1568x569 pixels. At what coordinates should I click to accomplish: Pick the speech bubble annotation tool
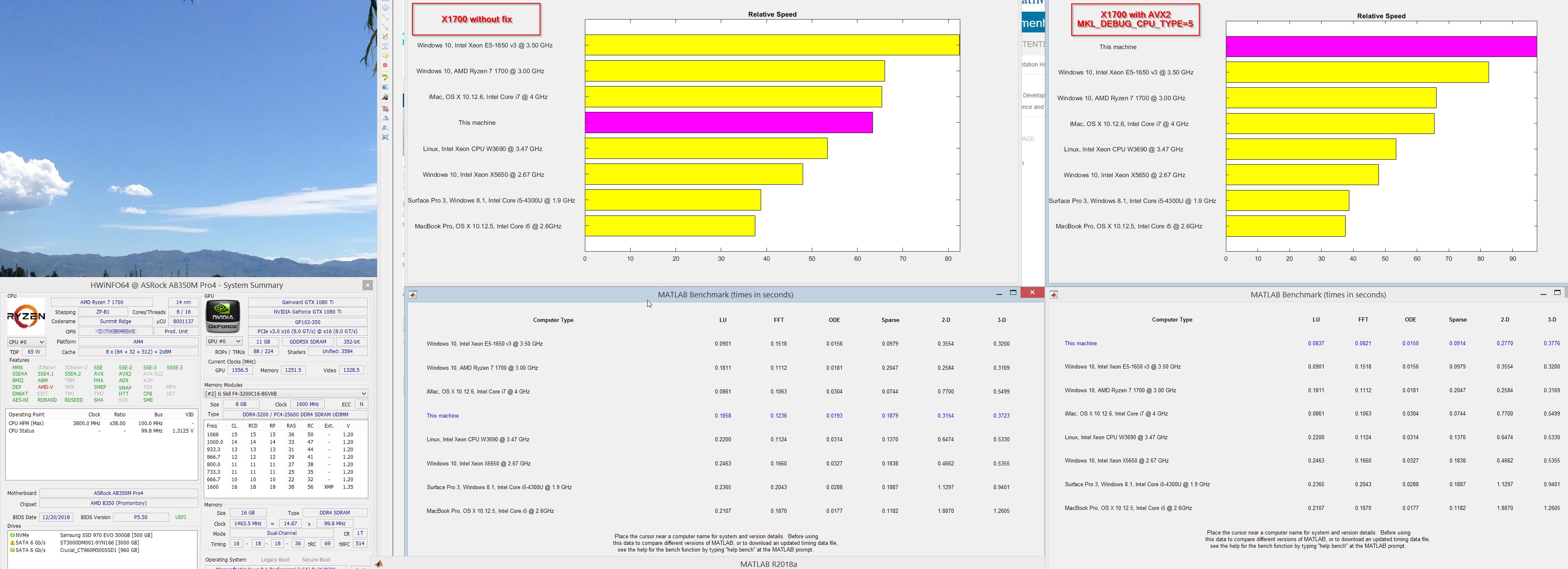tap(385, 55)
